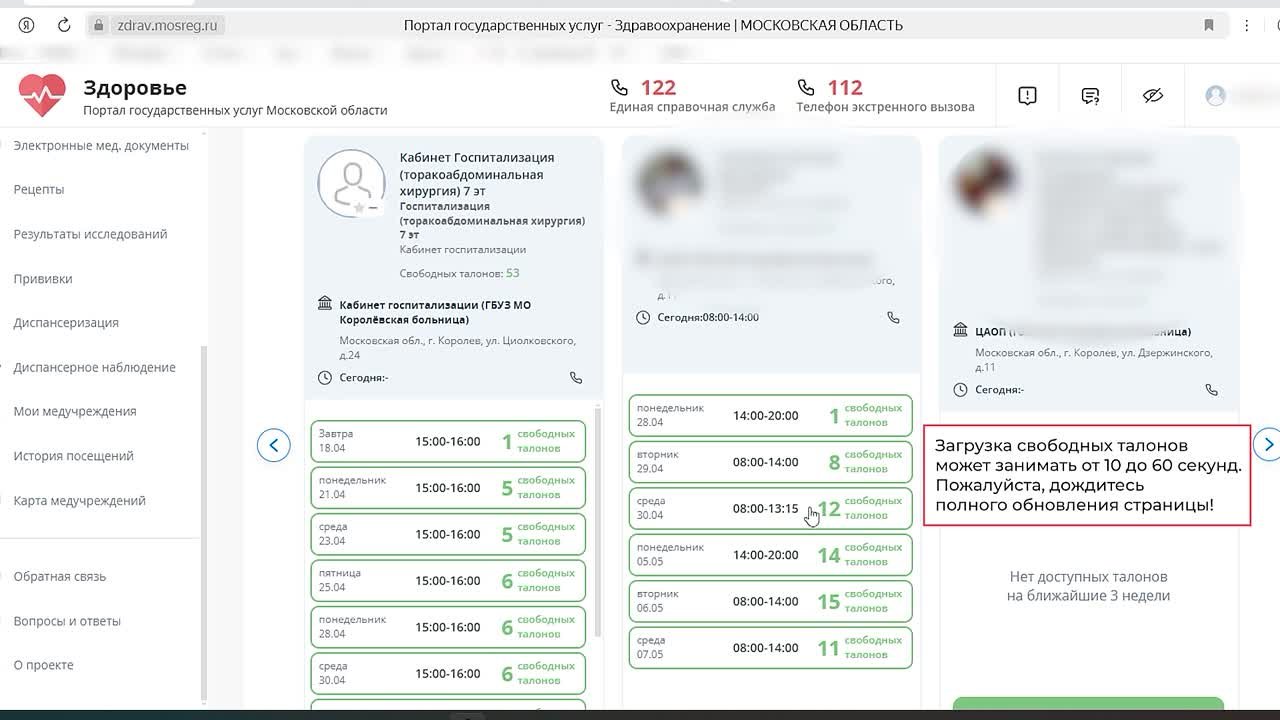Open Прививки in sidebar
This screenshot has height=720, width=1280.
43,279
